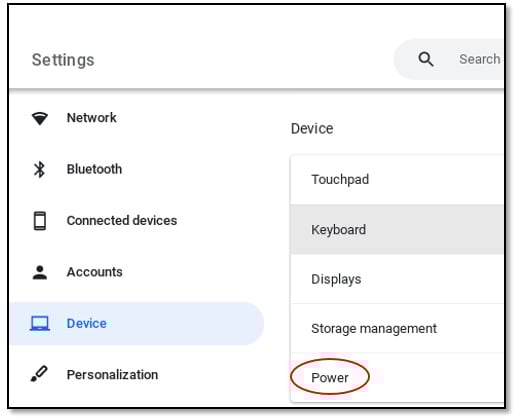Click the magnifying glass search icon
The height and width of the screenshot is (417, 514).
[426, 59]
